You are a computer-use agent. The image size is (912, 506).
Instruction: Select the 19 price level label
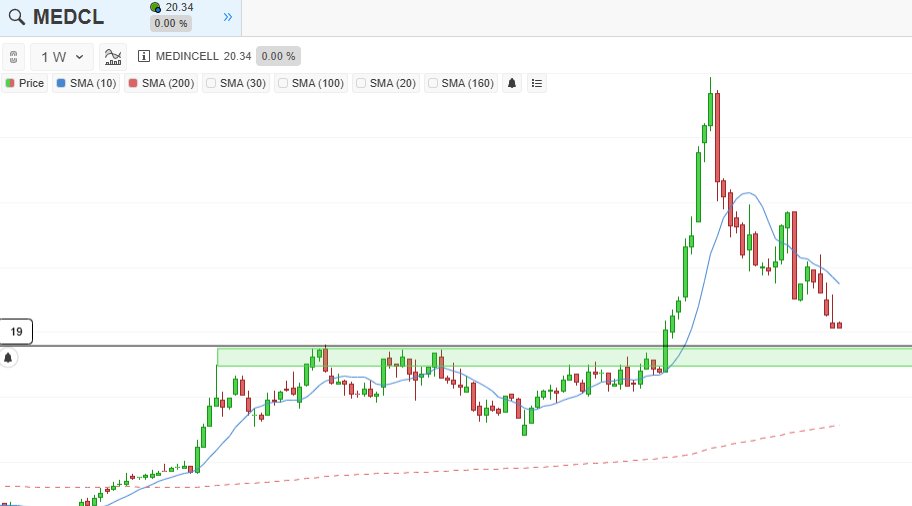16,332
